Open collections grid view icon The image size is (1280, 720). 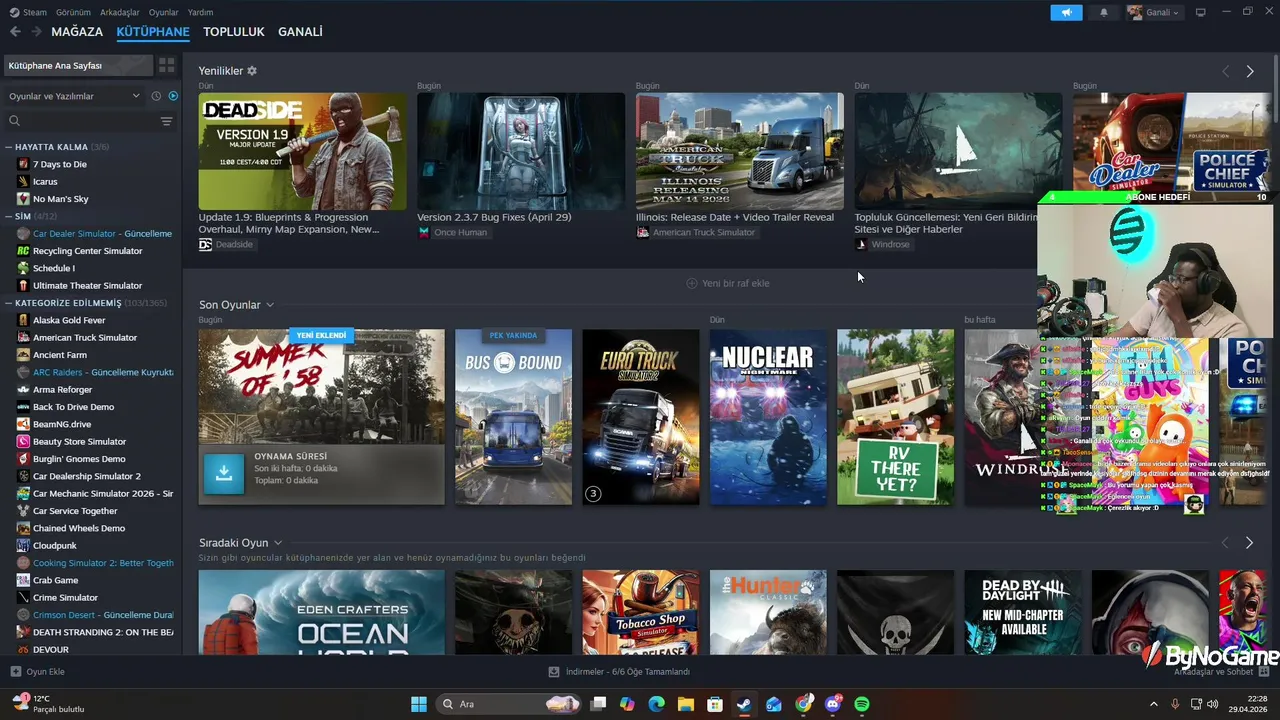pyautogui.click(x=167, y=65)
